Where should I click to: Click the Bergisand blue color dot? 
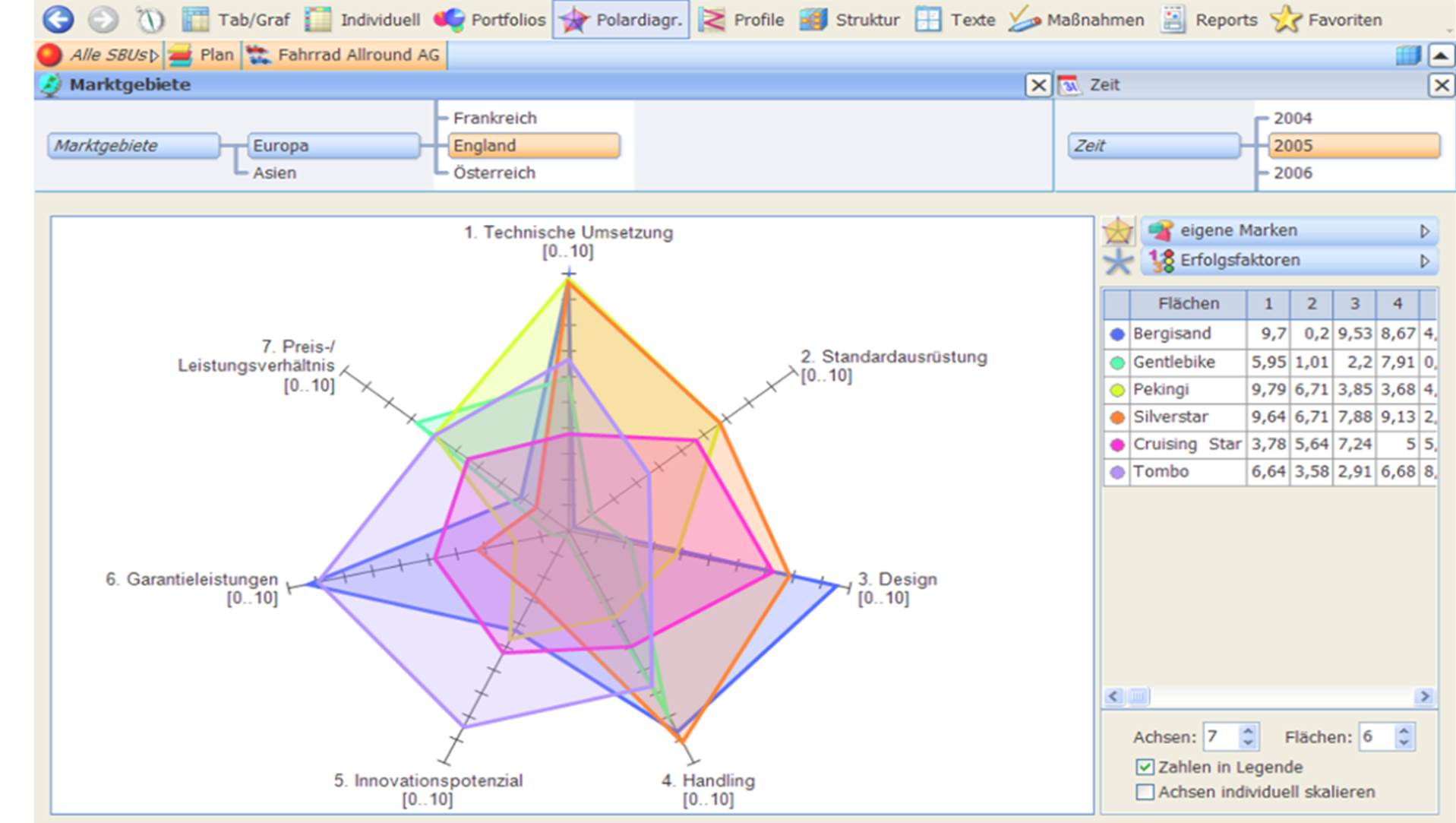click(x=1117, y=334)
